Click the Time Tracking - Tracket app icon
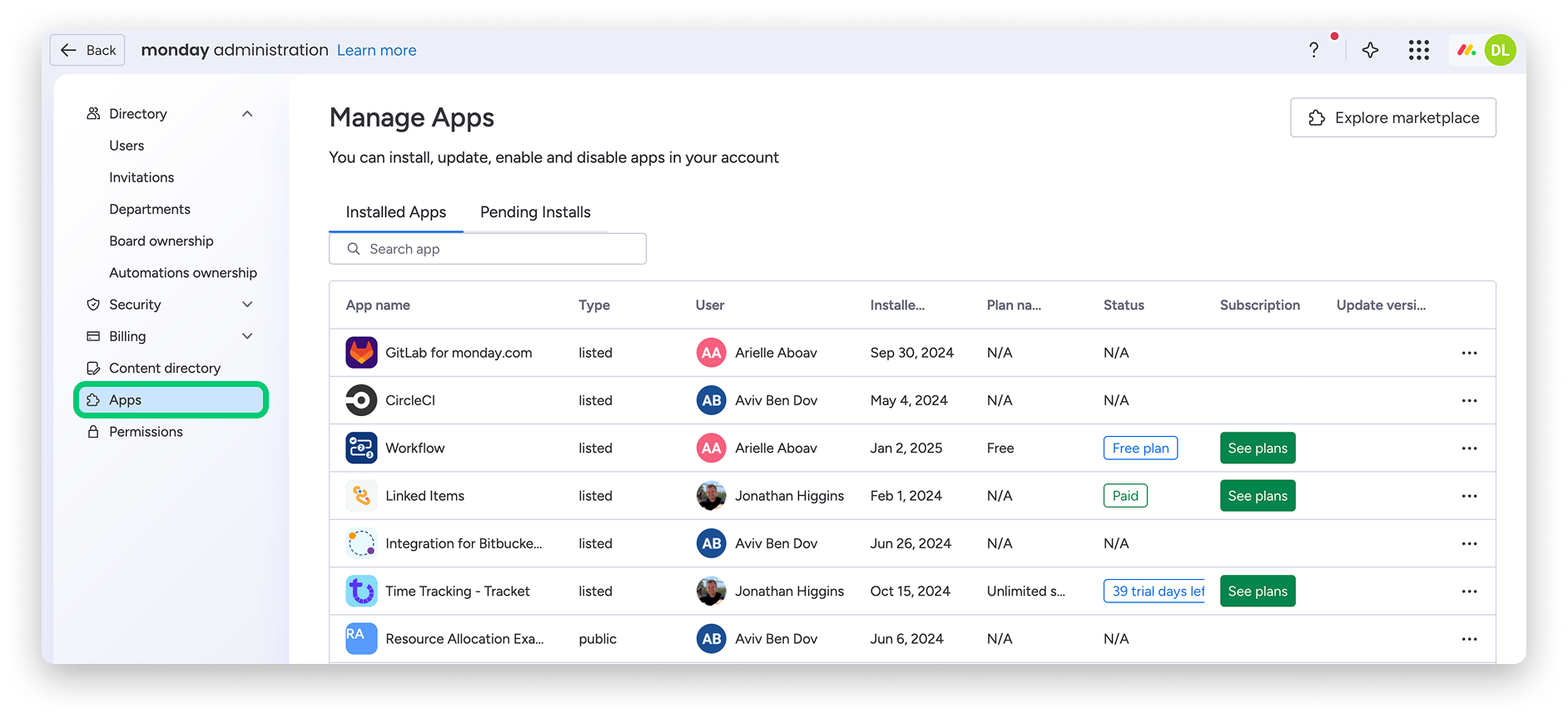Viewport: 1568px width, 718px height. pos(361,591)
